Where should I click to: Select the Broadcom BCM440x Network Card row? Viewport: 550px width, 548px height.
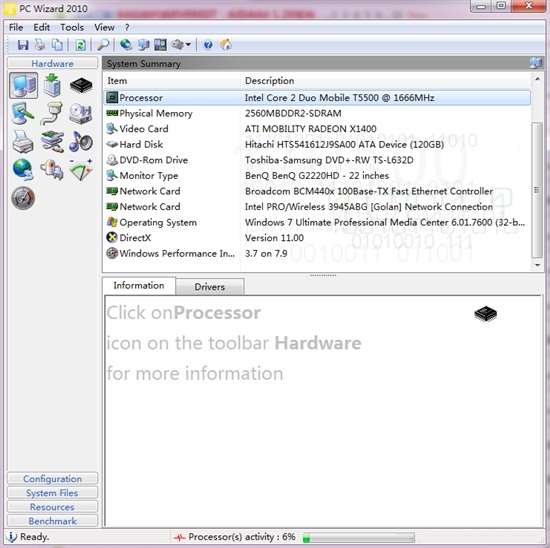(317, 191)
